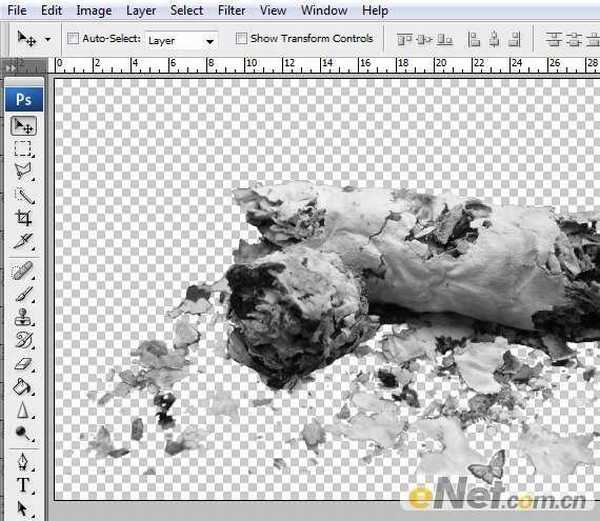Pick the Magic Wand tool
The image size is (600, 521).
click(23, 195)
